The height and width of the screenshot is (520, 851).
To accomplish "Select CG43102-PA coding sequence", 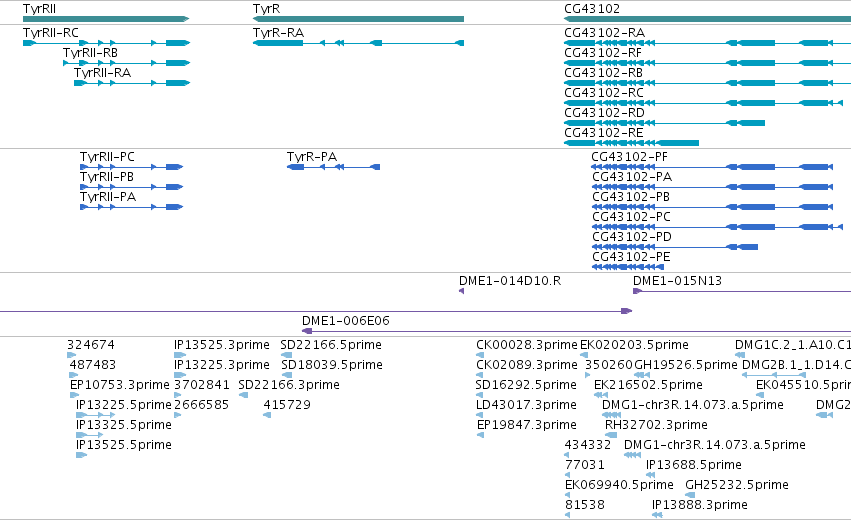I will click(x=712, y=187).
